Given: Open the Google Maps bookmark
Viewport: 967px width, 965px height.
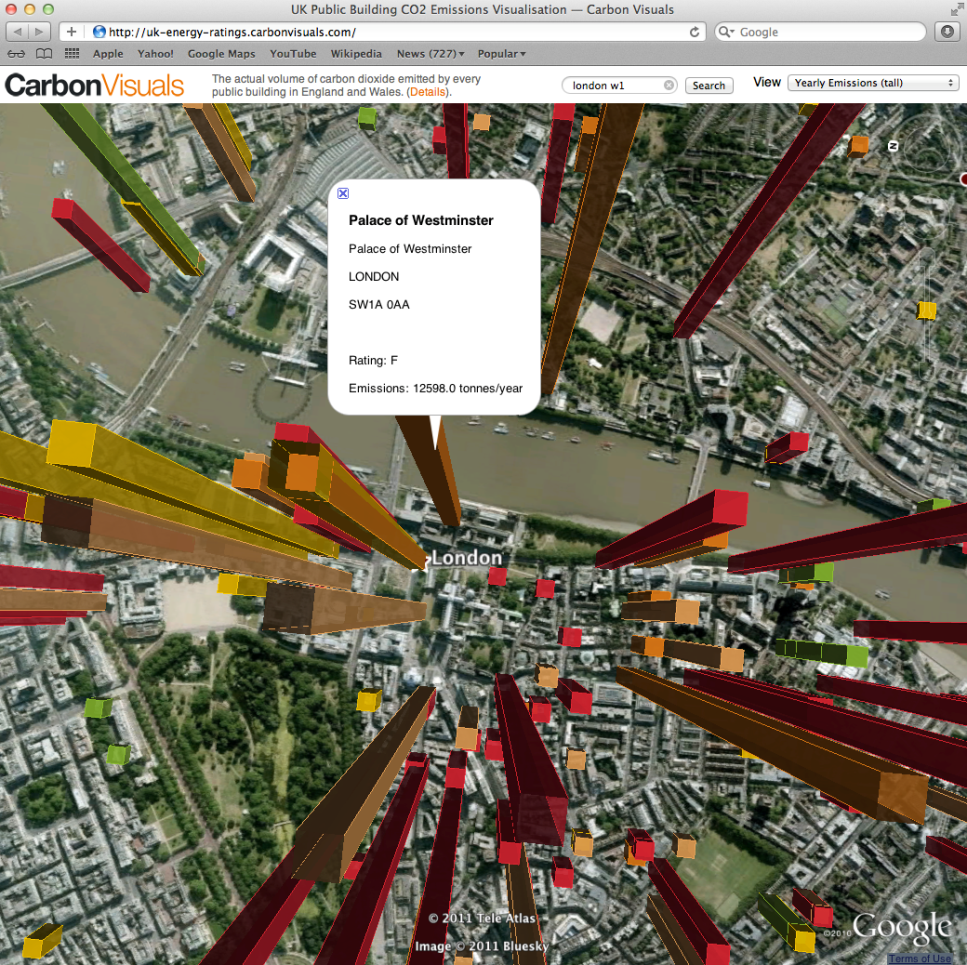Looking at the screenshot, I should 221,54.
